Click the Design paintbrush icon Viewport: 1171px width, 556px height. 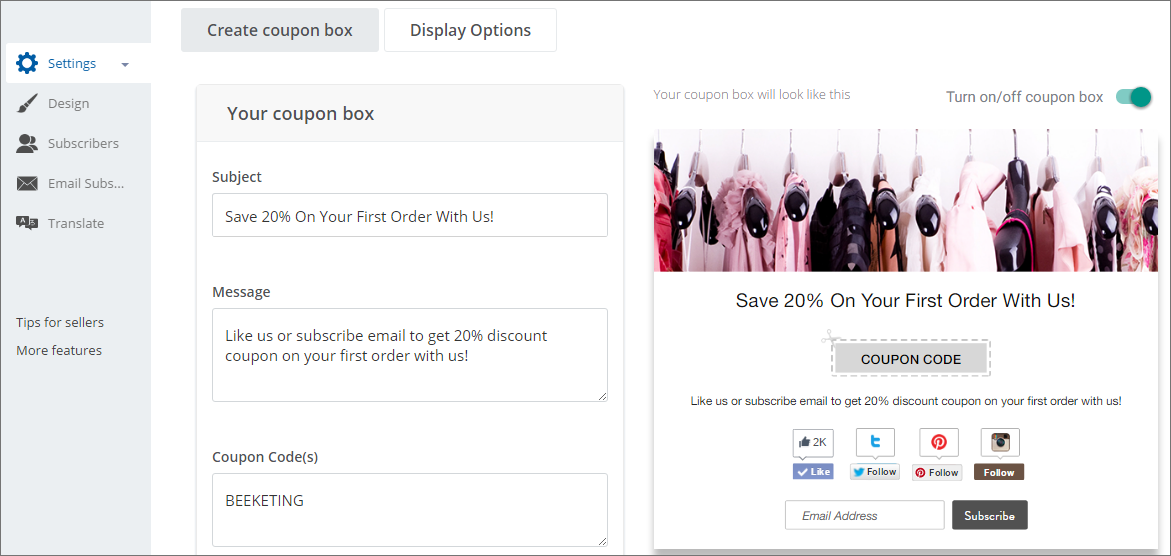27,103
